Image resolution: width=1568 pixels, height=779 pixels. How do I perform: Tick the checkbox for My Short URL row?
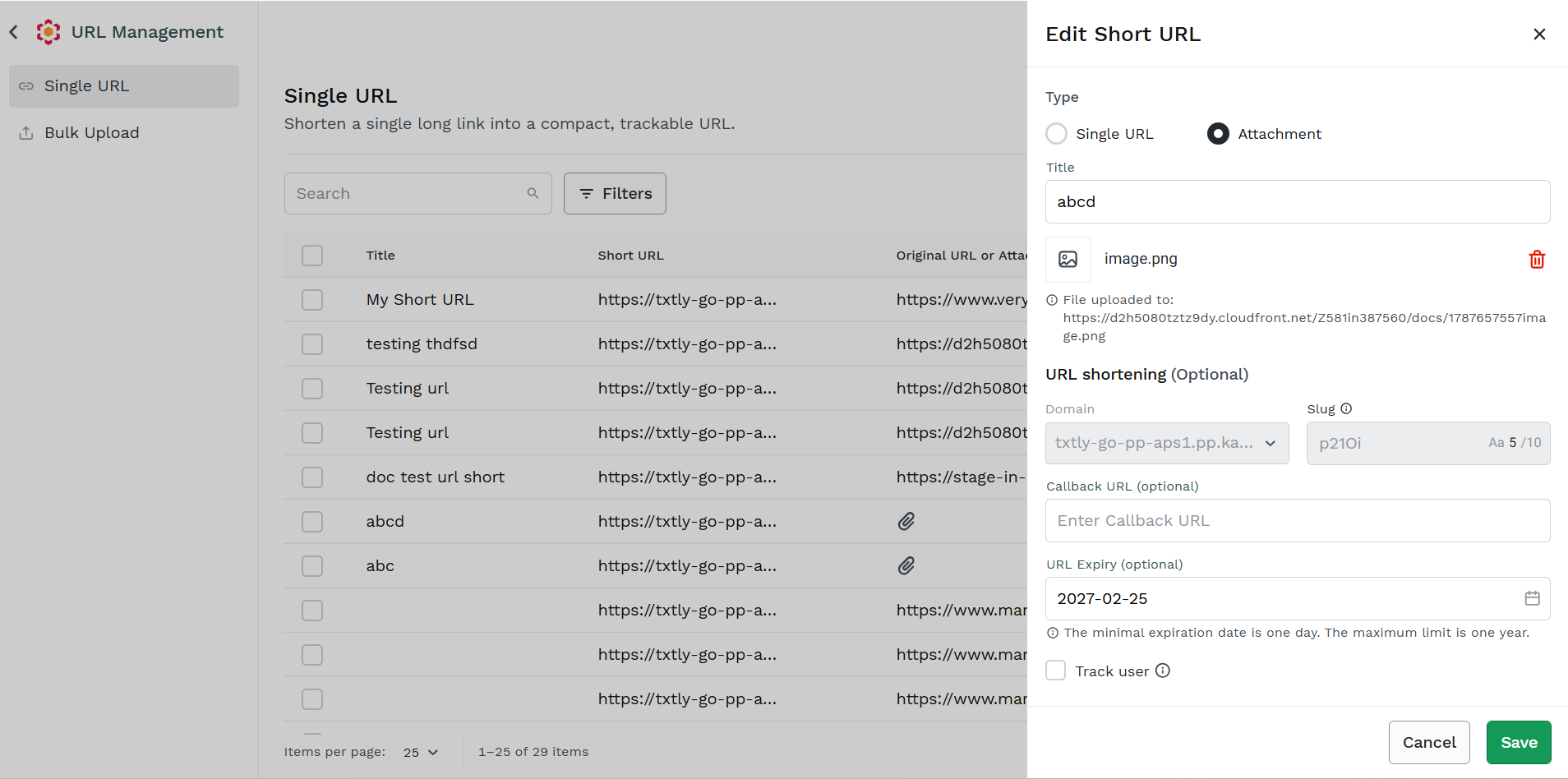[x=312, y=300]
